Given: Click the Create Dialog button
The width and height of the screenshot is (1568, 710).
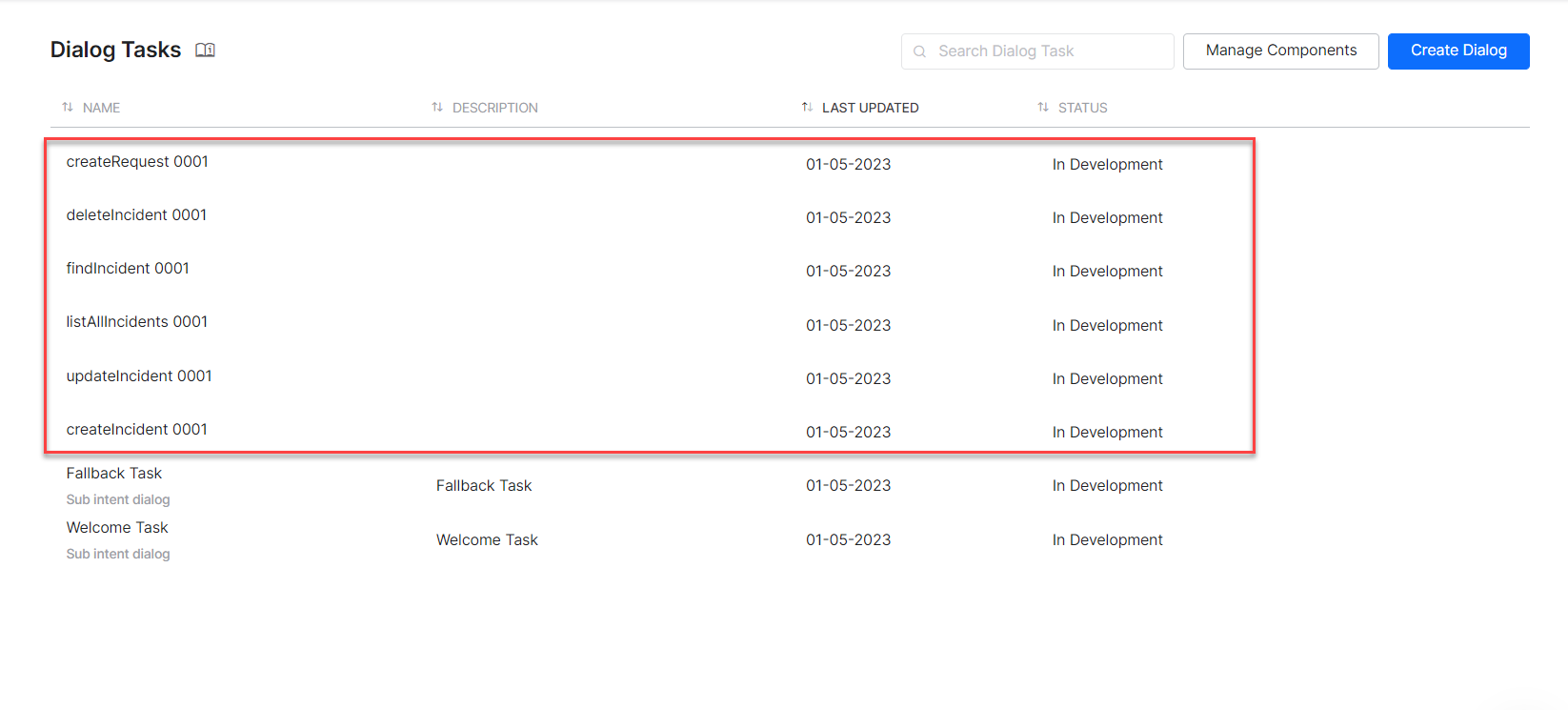Looking at the screenshot, I should (x=1457, y=51).
